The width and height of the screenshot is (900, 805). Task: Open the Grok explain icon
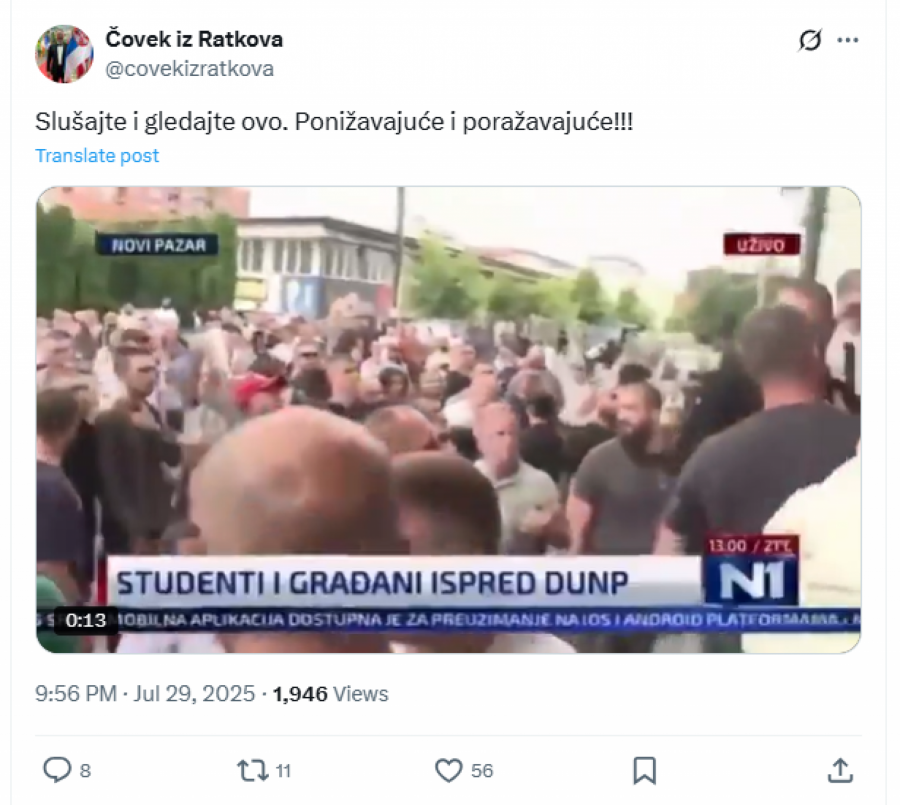pos(810,40)
